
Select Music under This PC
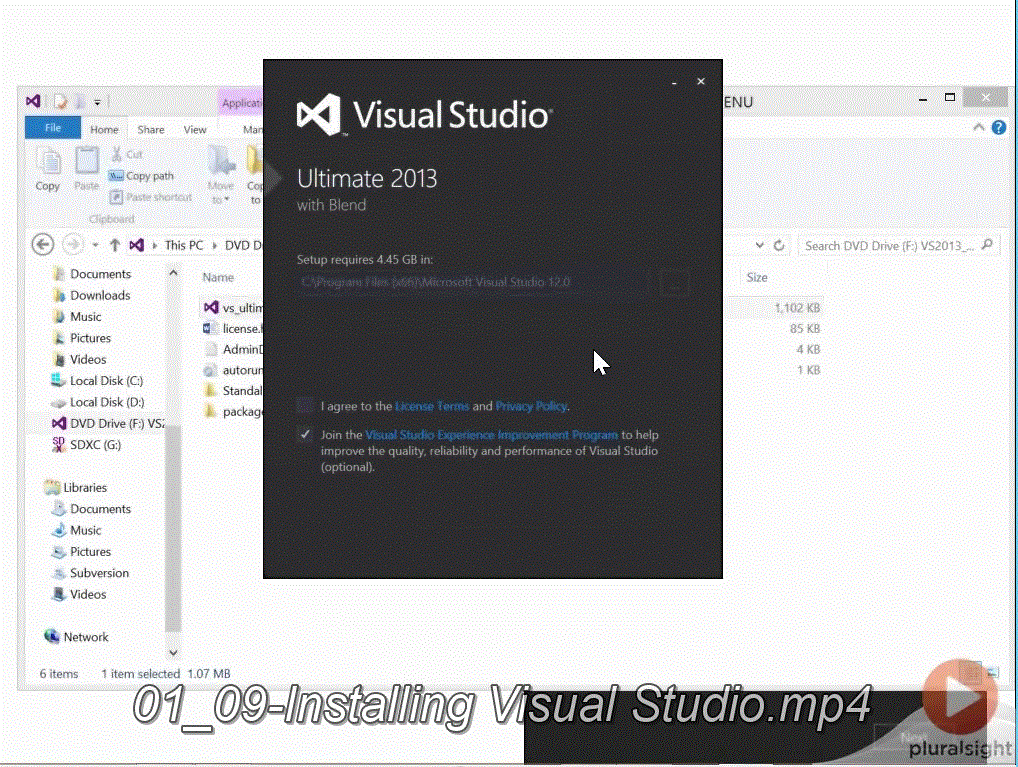77,317
